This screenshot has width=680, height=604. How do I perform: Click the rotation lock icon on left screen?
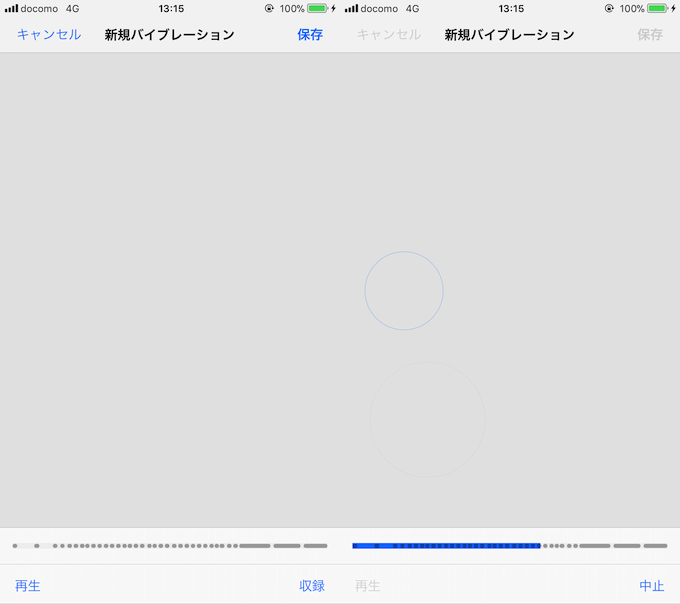coord(270,9)
